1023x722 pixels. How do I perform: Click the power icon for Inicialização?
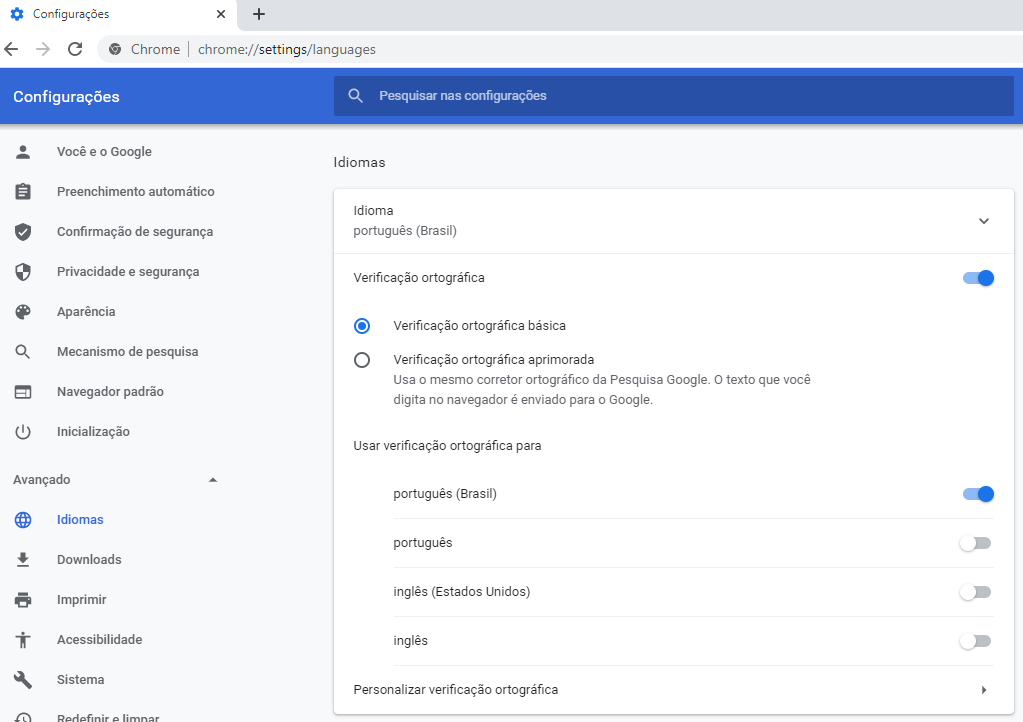(23, 432)
